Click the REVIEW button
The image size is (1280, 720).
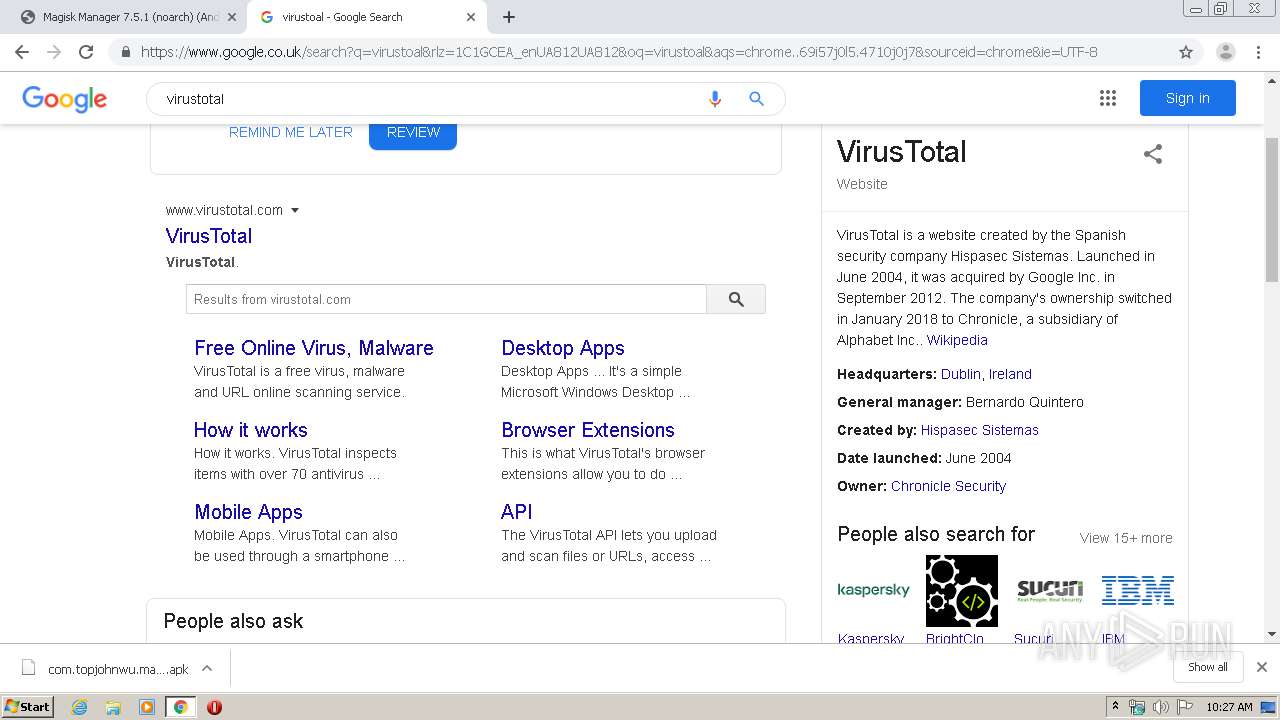[x=413, y=132]
